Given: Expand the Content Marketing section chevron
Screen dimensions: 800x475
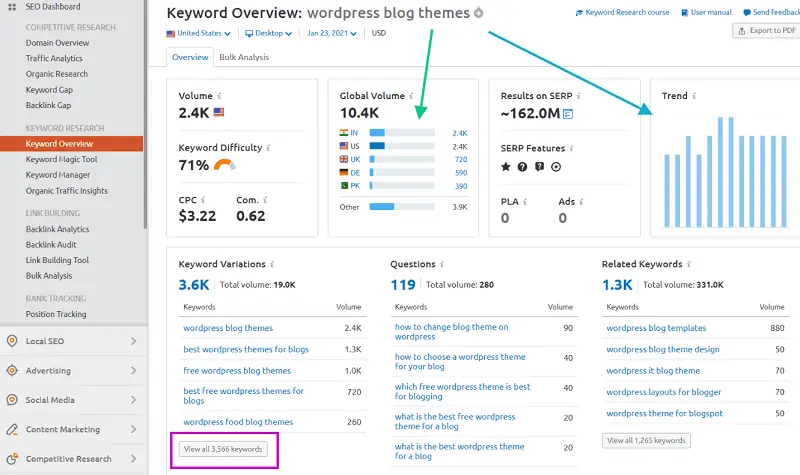Looking at the screenshot, I should point(133,429).
